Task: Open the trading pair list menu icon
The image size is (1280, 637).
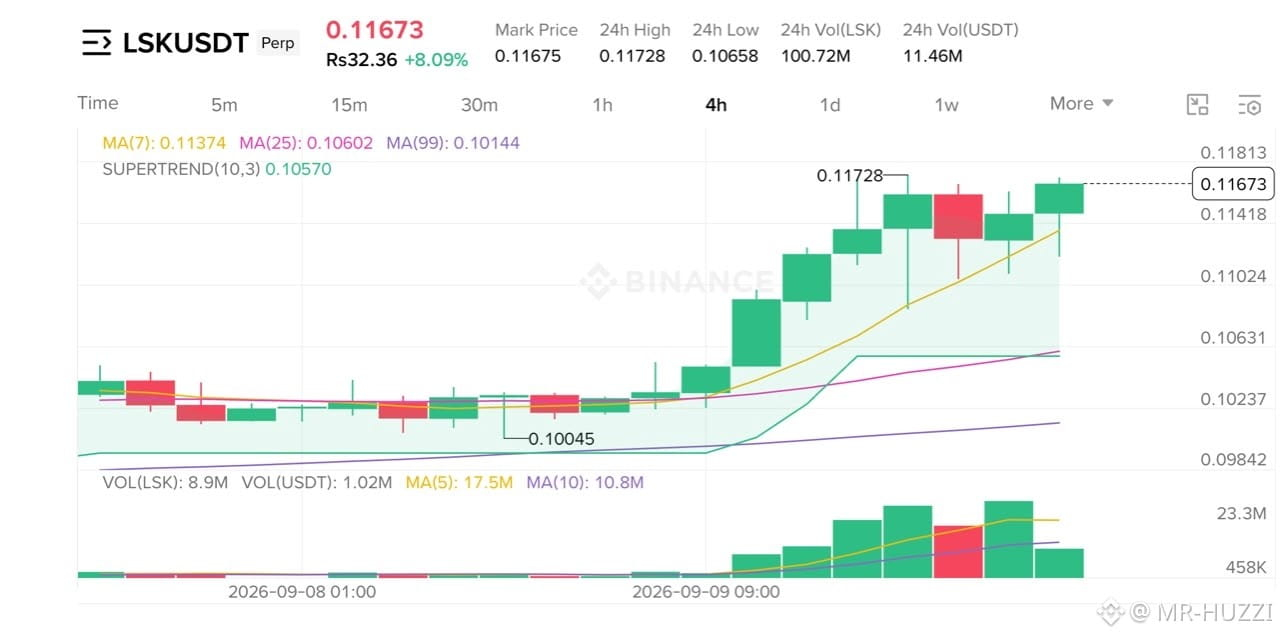Action: [96, 42]
